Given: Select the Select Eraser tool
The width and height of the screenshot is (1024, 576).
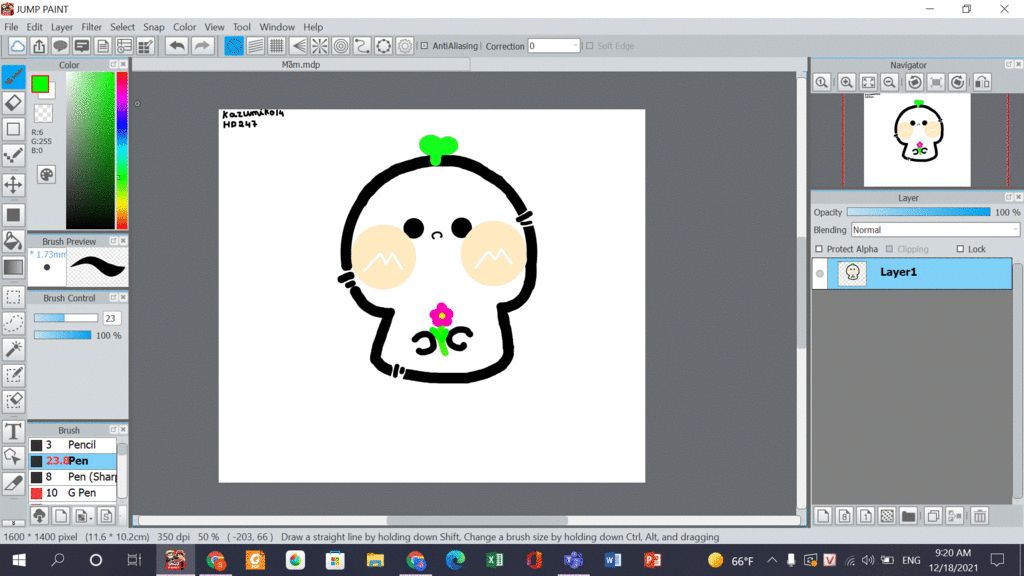Looking at the screenshot, I should point(13,402).
